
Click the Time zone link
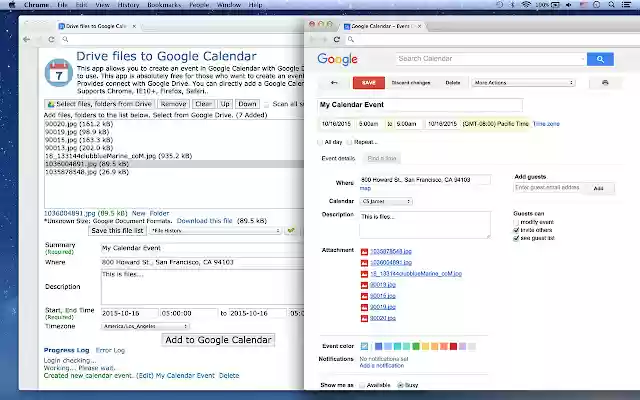pos(546,124)
